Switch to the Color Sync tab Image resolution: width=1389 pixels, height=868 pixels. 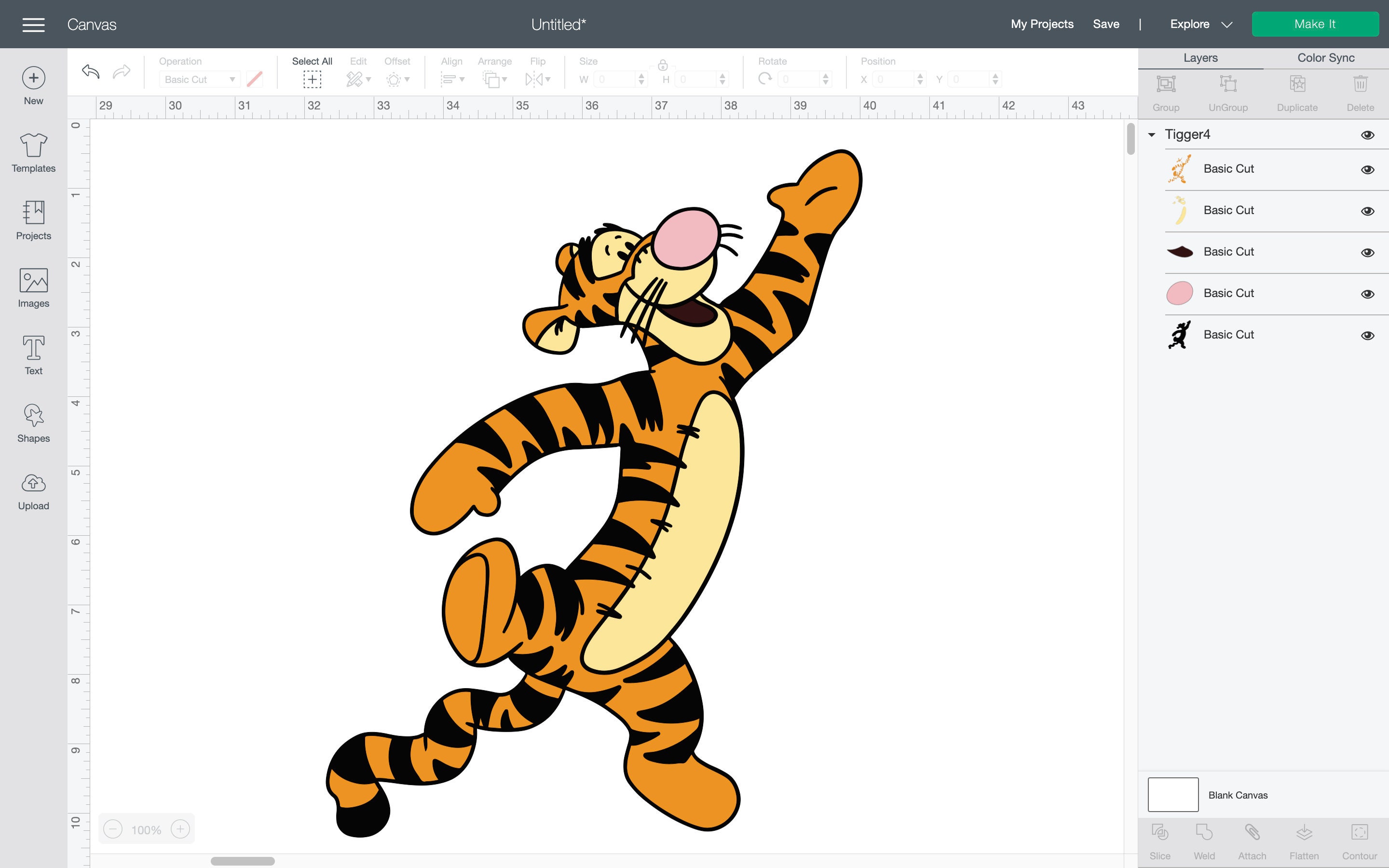point(1325,57)
